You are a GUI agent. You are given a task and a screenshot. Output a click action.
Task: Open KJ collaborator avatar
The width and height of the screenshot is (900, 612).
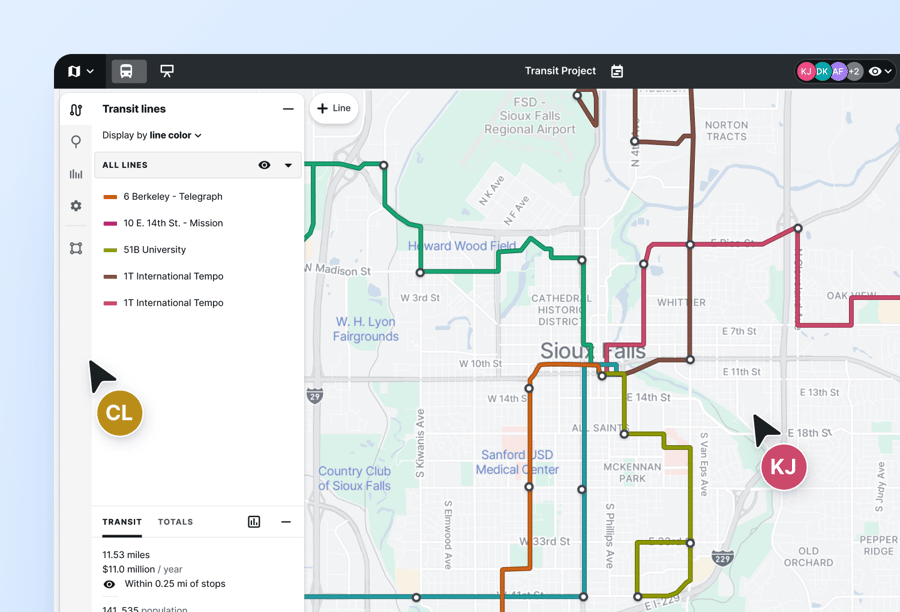coord(806,71)
